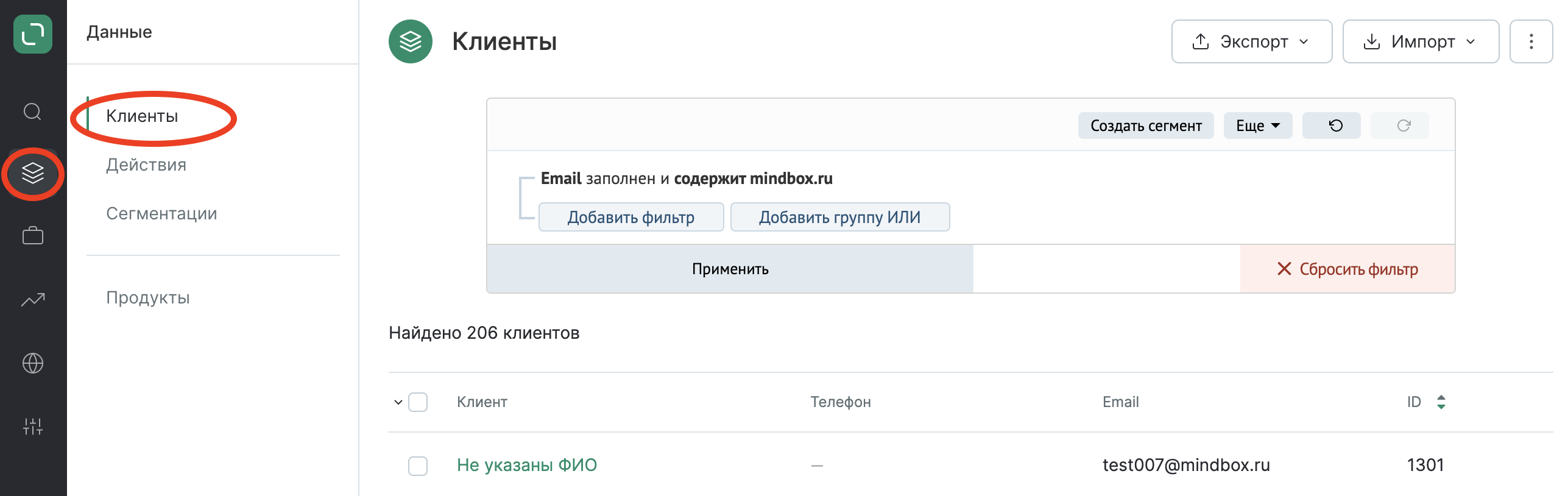
Task: Click the test007@mindbox.ru email cell
Action: [x=1186, y=465]
